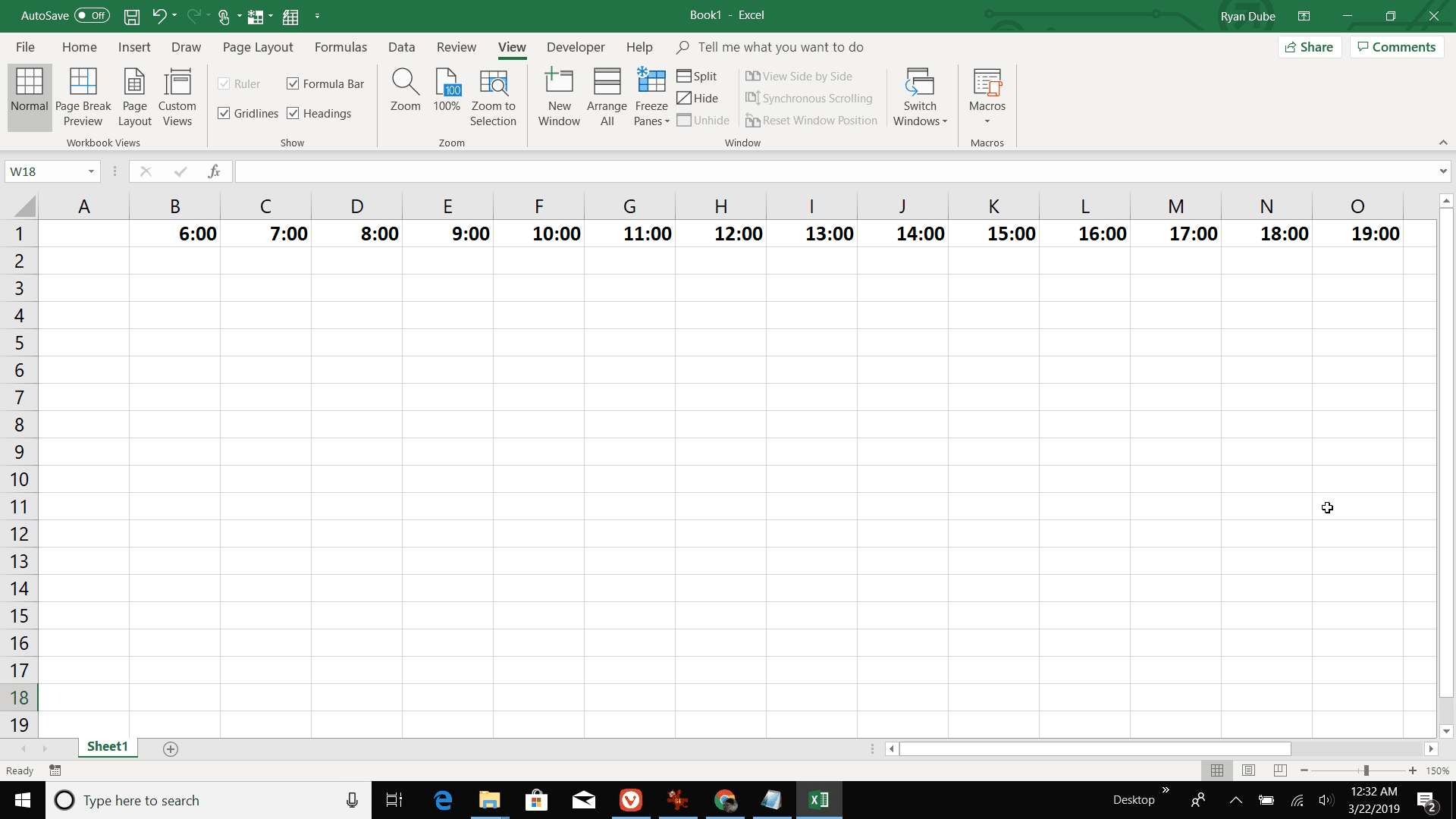Click the Add Sheet plus icon
The image size is (1456, 819).
169,748
